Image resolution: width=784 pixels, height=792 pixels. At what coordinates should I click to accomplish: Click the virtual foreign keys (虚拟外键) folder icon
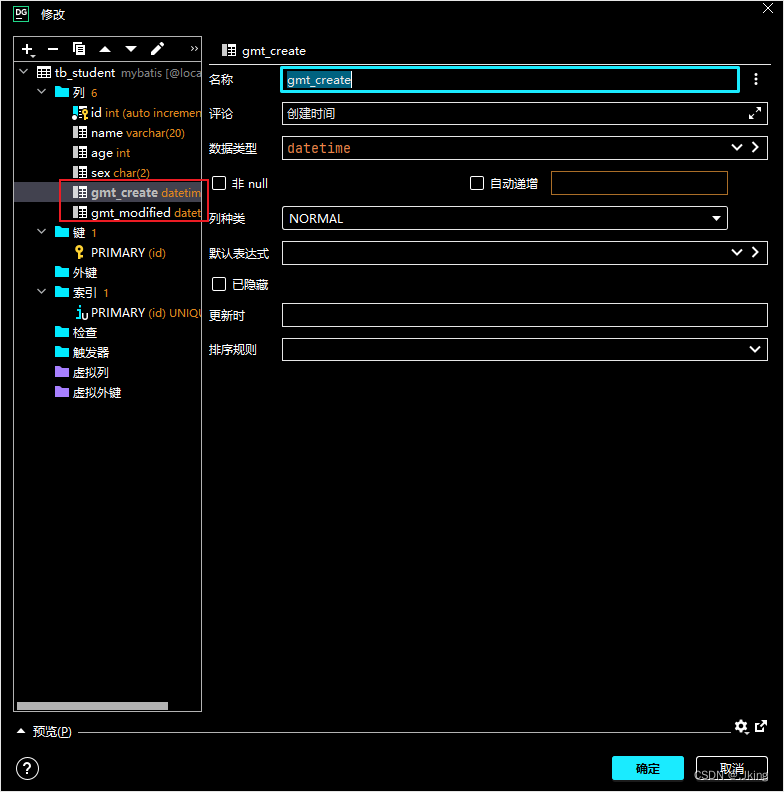(x=62, y=392)
